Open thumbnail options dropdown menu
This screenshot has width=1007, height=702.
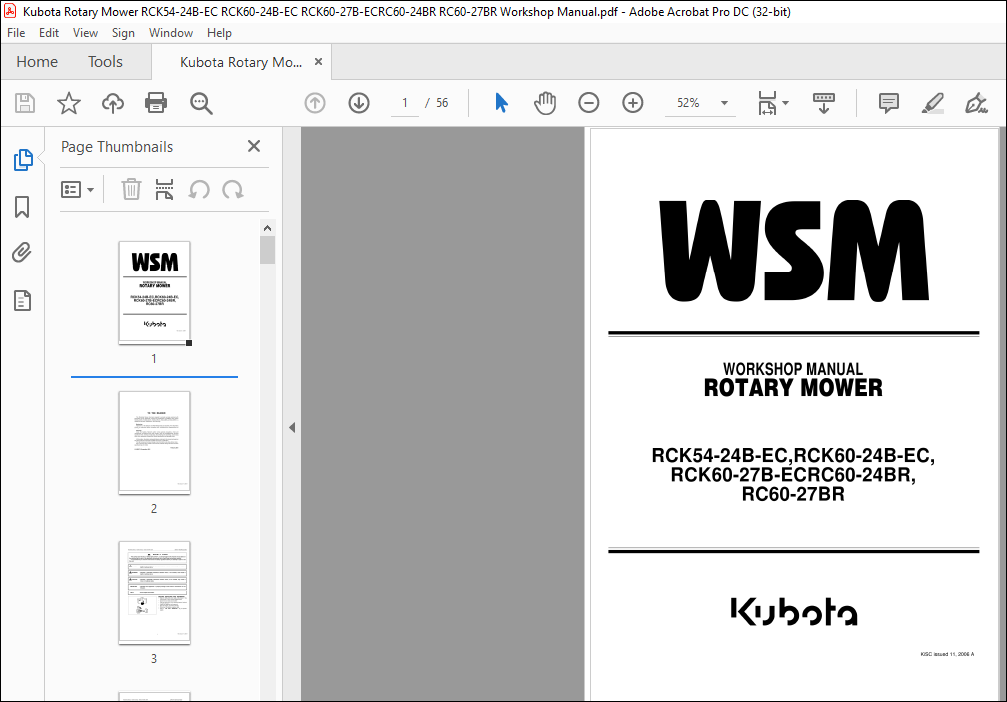point(78,189)
